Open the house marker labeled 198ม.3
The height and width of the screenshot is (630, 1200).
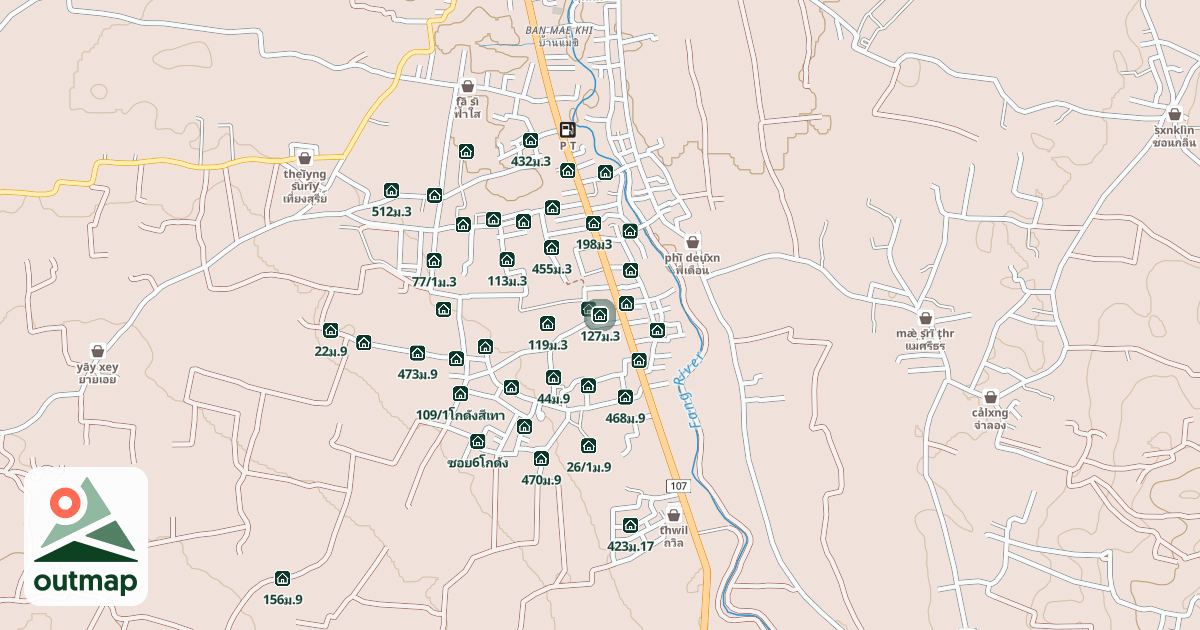(593, 223)
